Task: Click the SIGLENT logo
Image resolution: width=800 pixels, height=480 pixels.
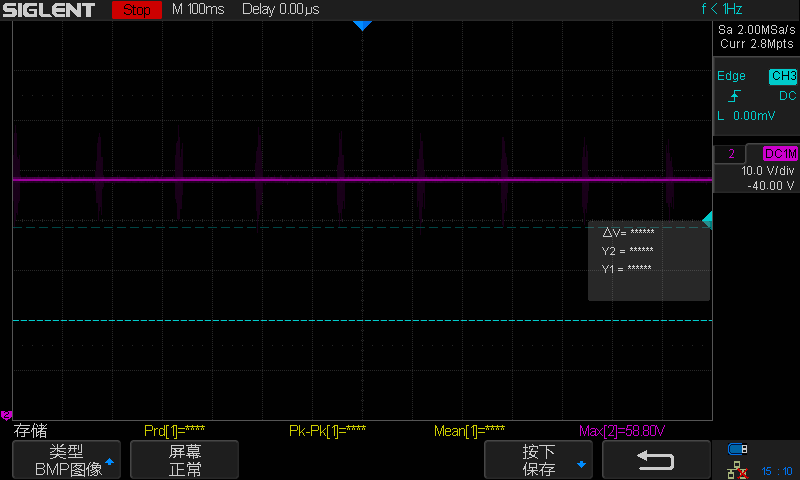Action: pos(48,10)
